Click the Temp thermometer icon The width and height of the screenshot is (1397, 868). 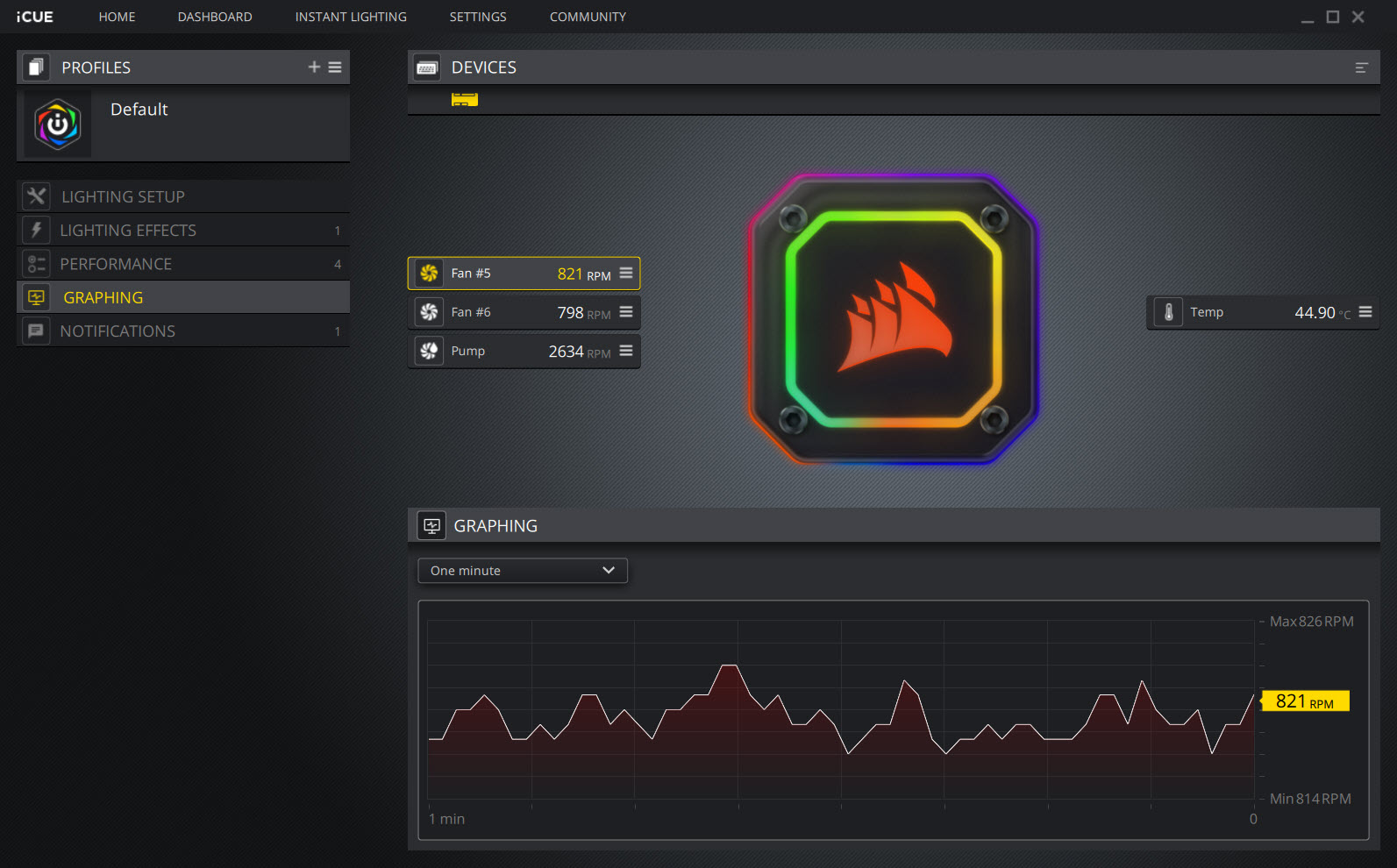1168,312
